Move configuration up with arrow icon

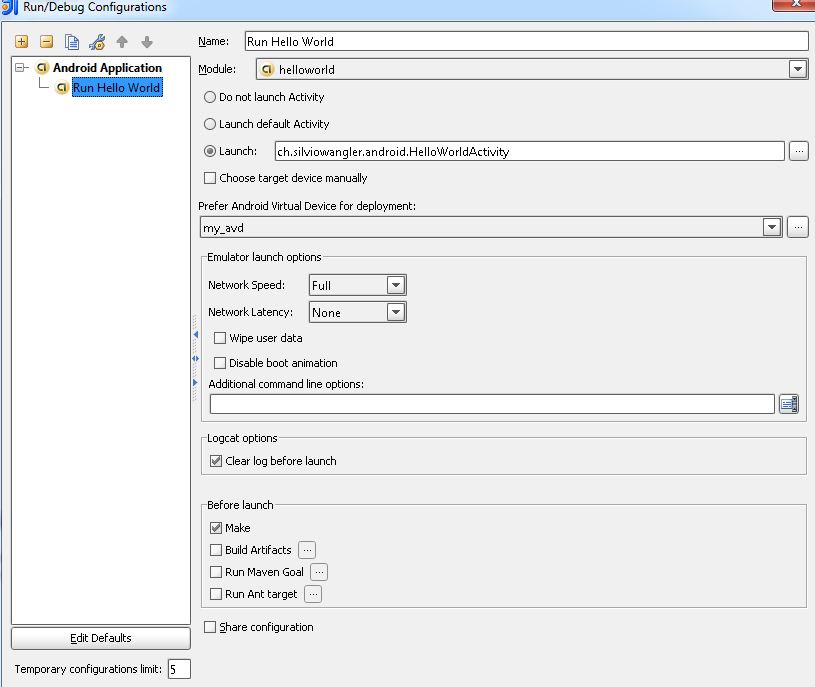pos(122,42)
